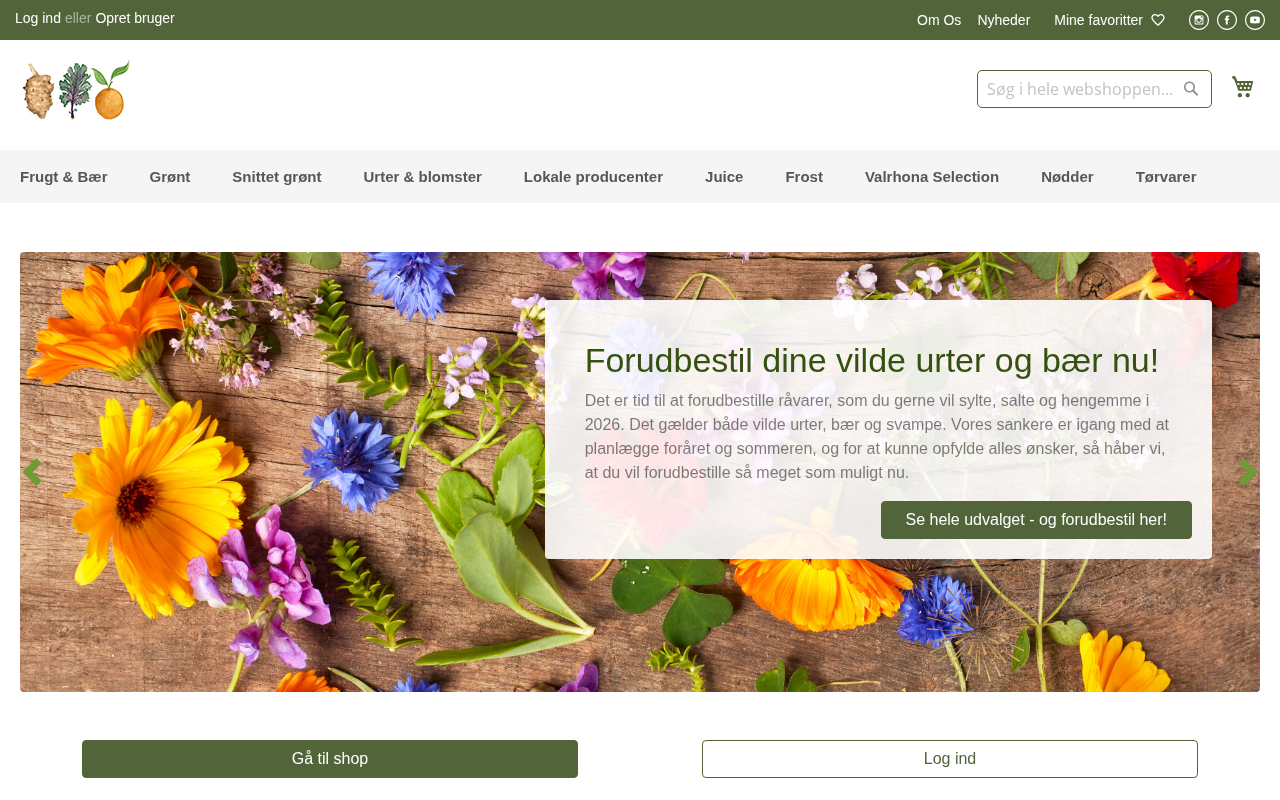Open the Nødder category
The width and height of the screenshot is (1280, 800).
[1067, 177]
